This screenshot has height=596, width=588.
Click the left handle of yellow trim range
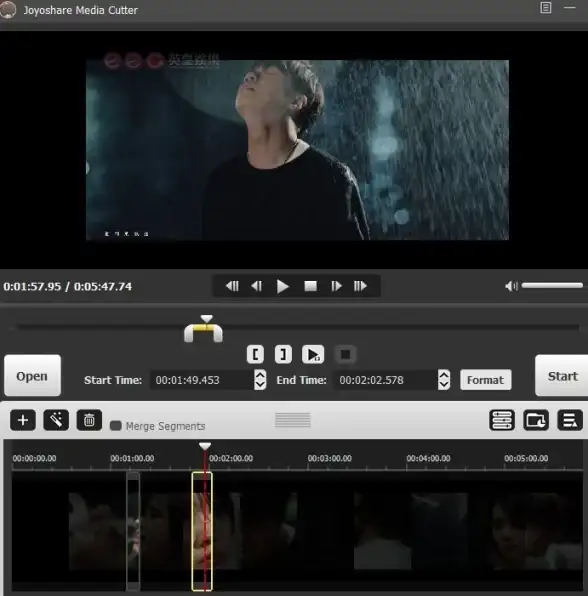click(x=189, y=333)
